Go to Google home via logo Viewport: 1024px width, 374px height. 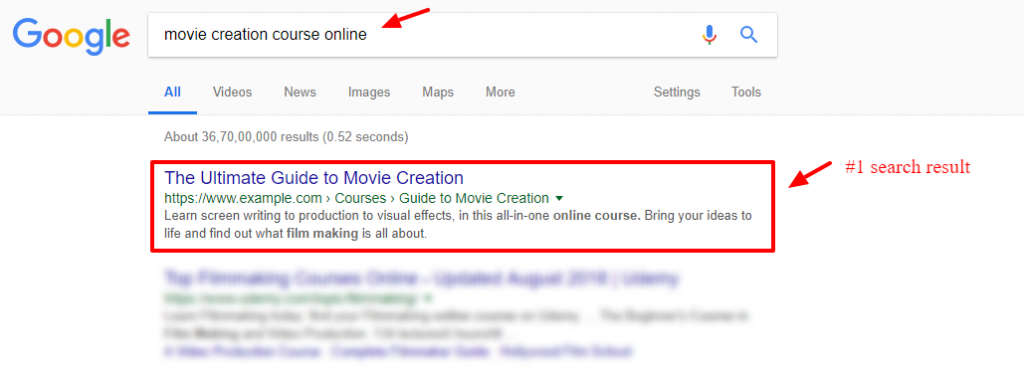coord(71,37)
